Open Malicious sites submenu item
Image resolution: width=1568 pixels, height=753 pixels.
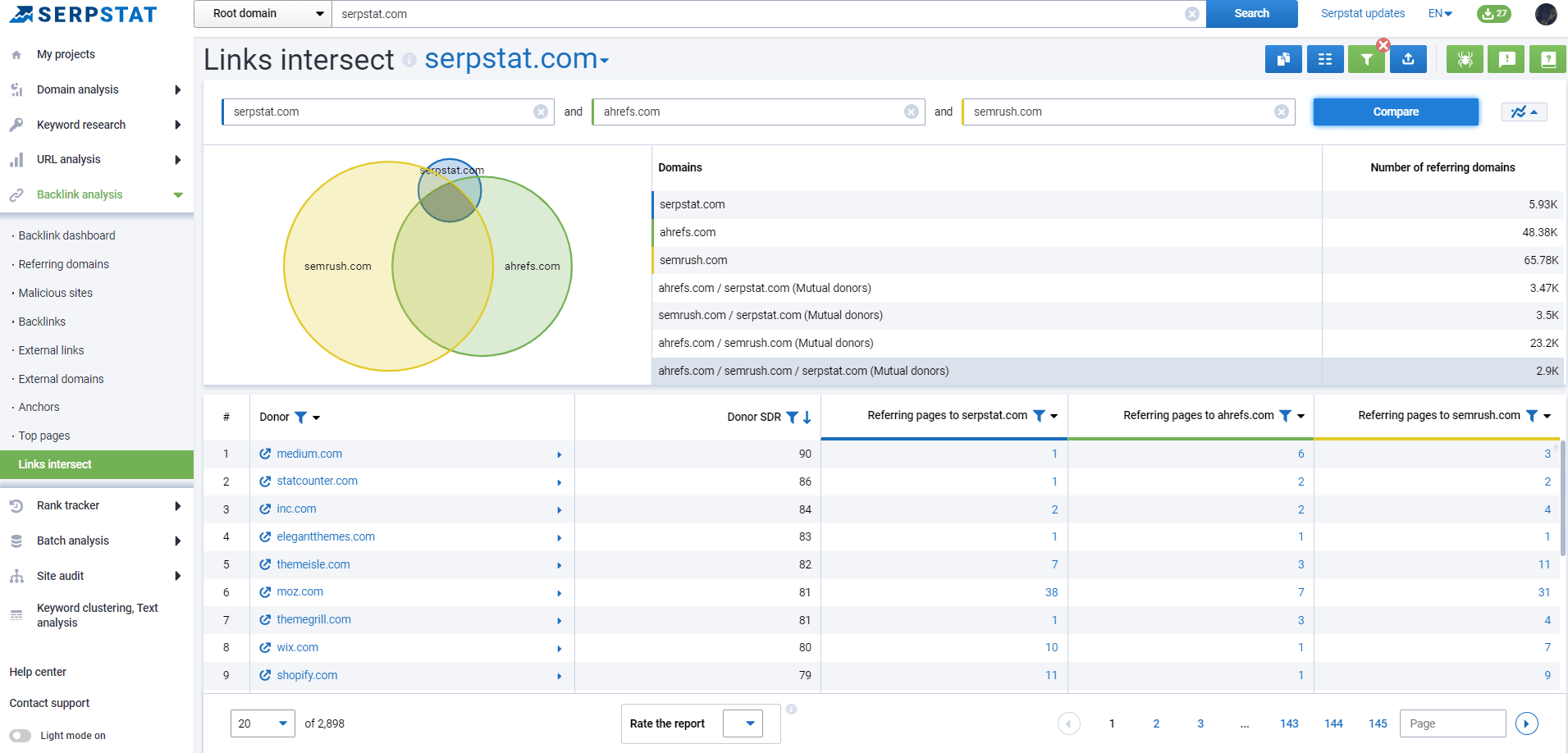[56, 293]
